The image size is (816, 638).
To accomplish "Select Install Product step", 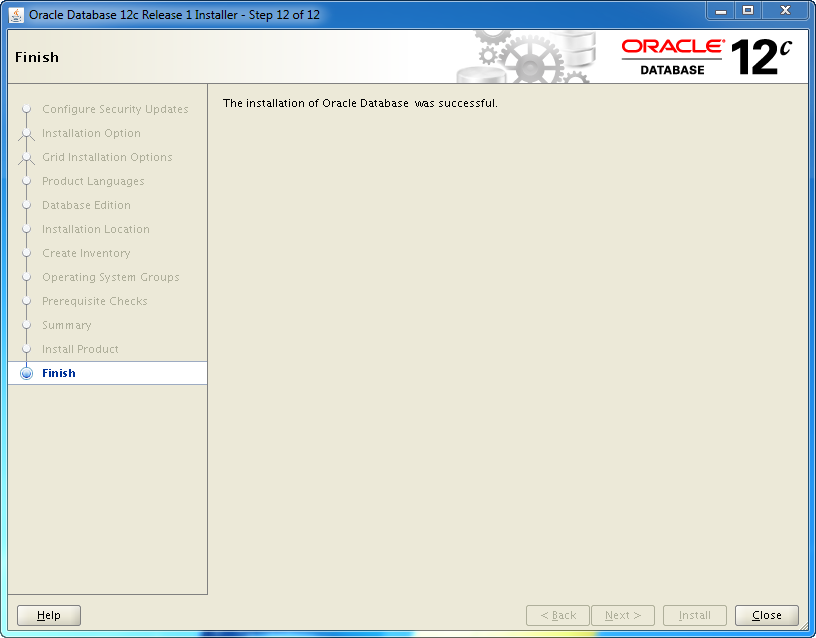I will point(80,349).
